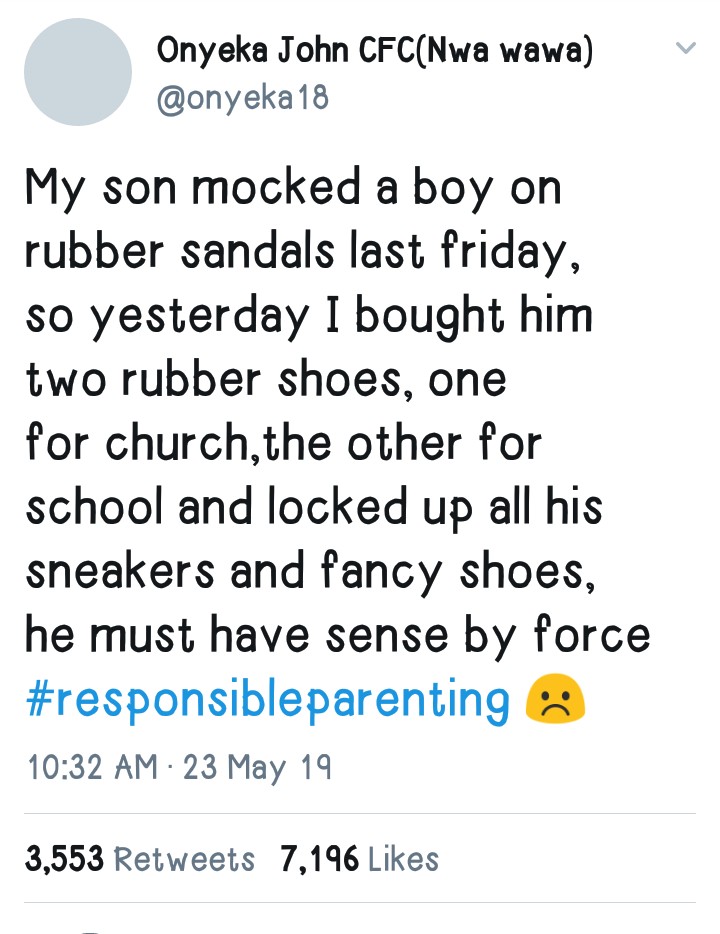Click the frowning face emoji
The width and height of the screenshot is (720, 934).
click(555, 702)
